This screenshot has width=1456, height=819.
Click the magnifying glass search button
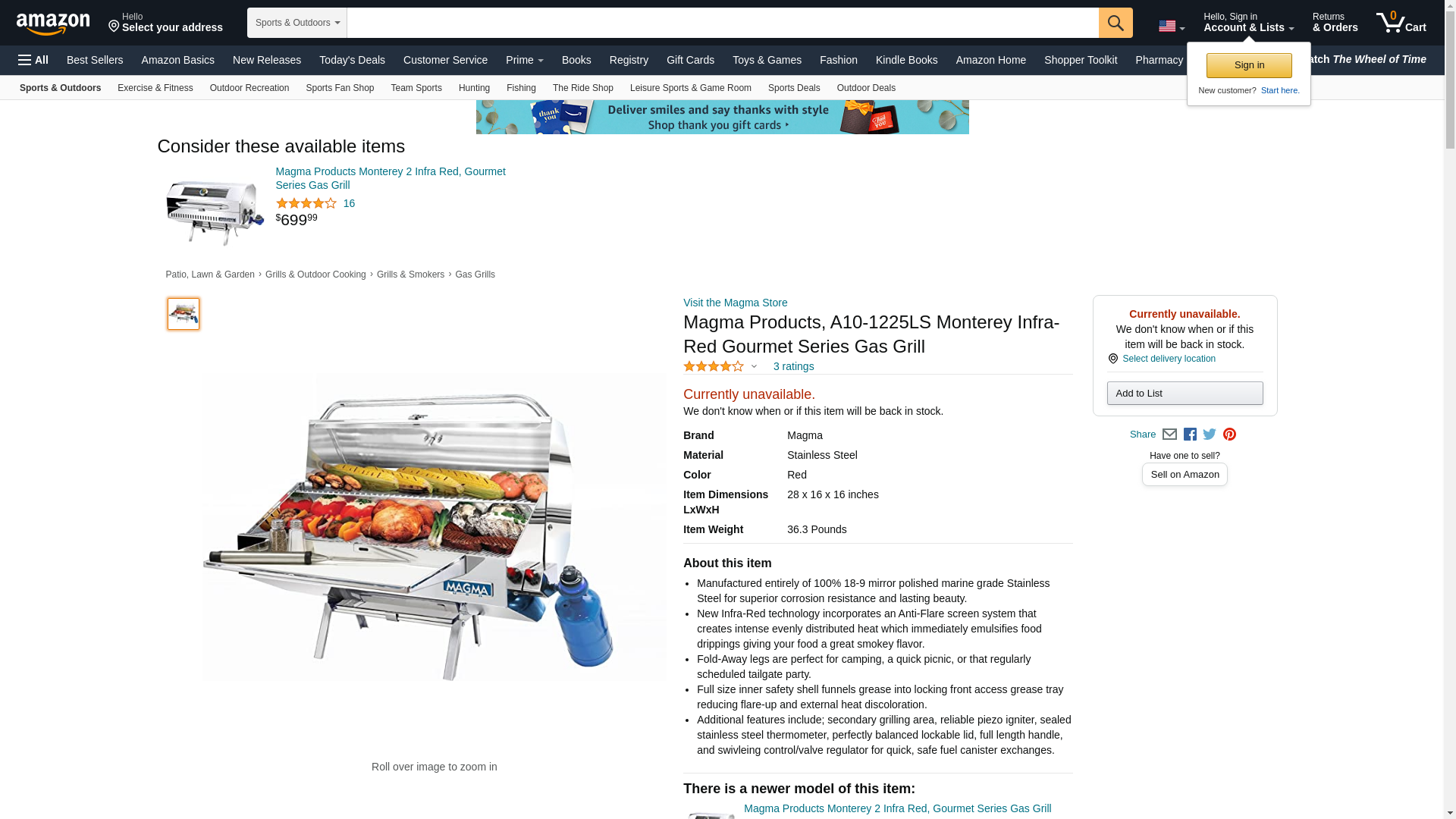(1116, 23)
